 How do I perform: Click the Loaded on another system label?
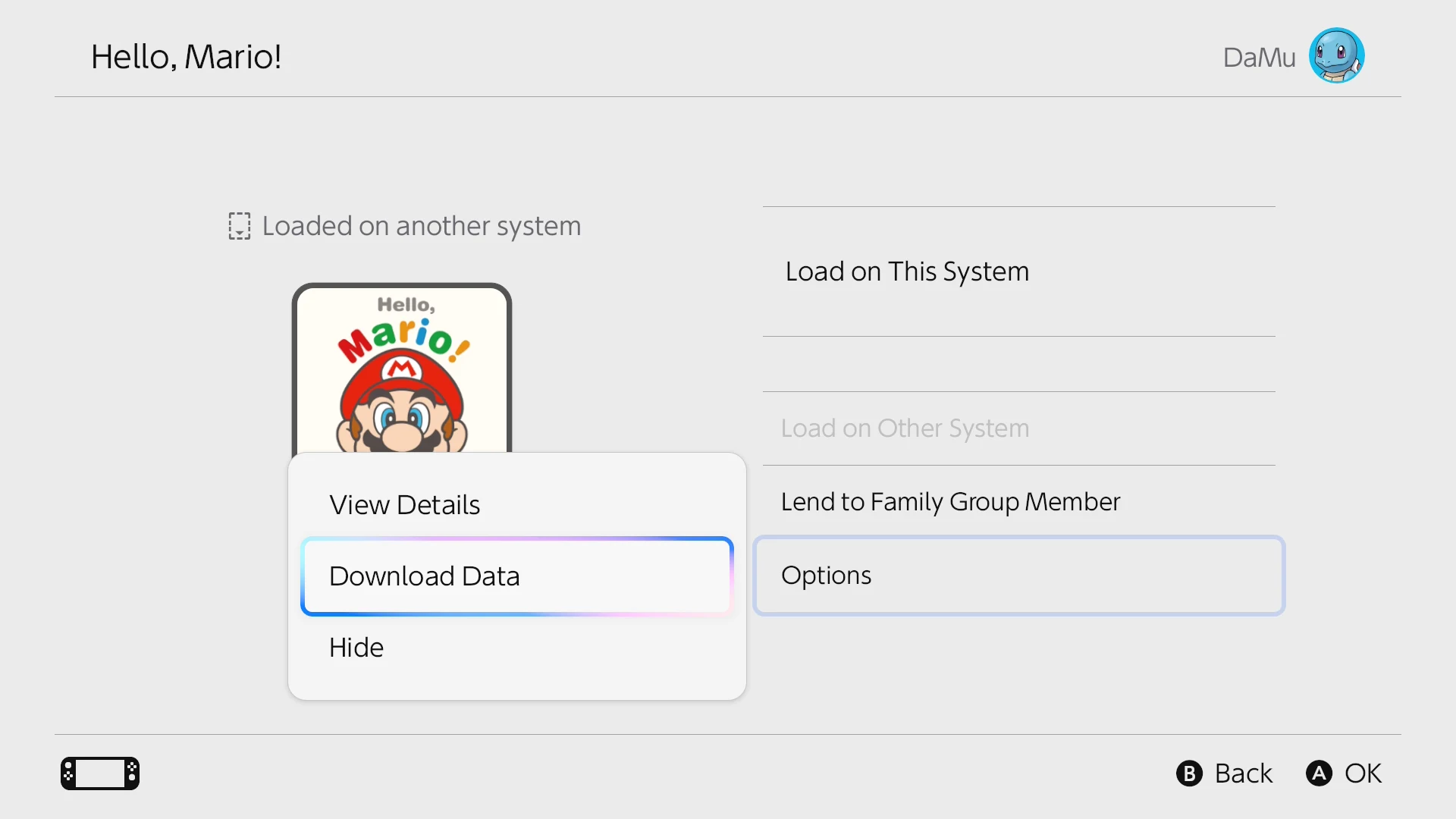click(x=422, y=226)
